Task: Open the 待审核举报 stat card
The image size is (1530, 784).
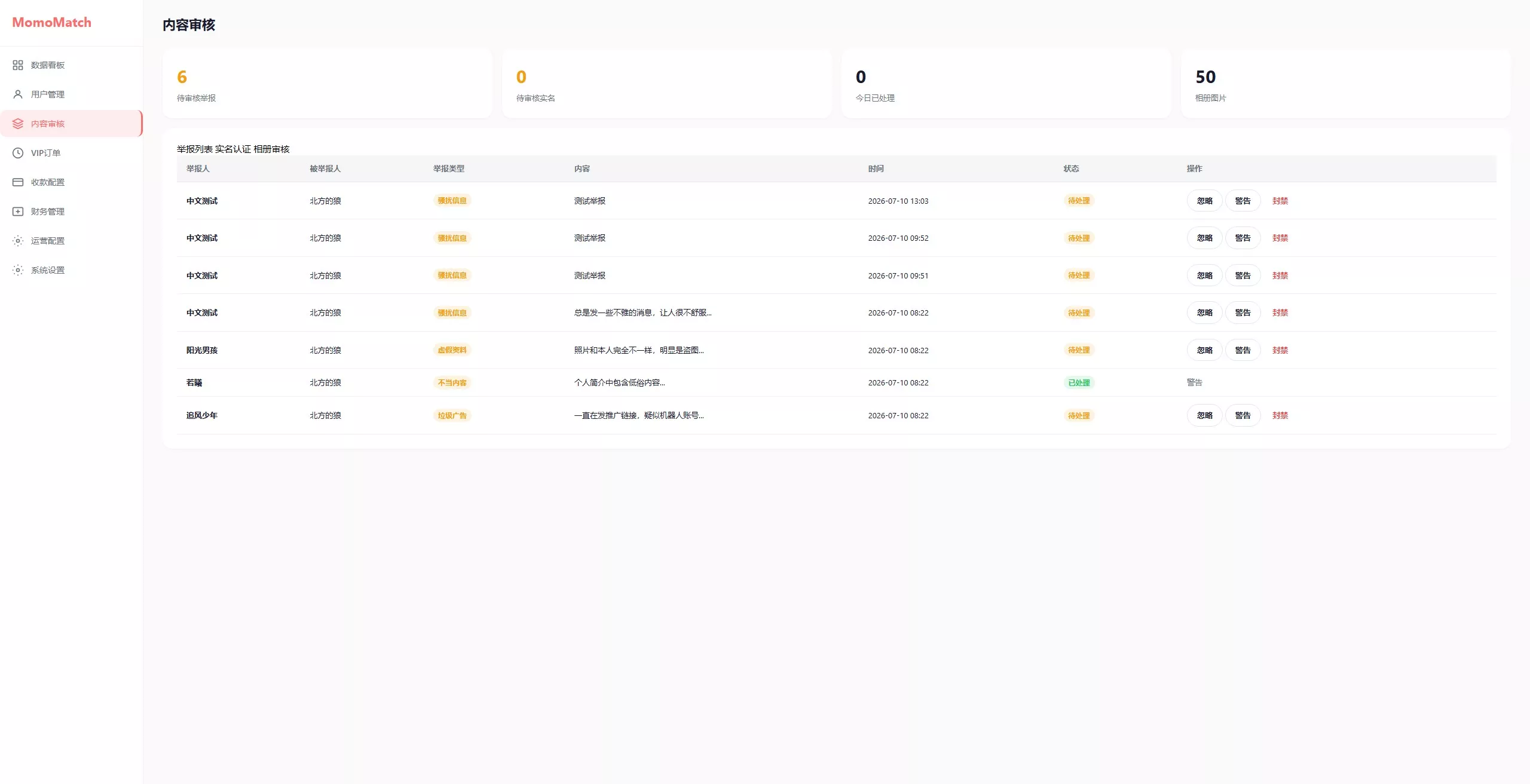Action: (x=328, y=84)
